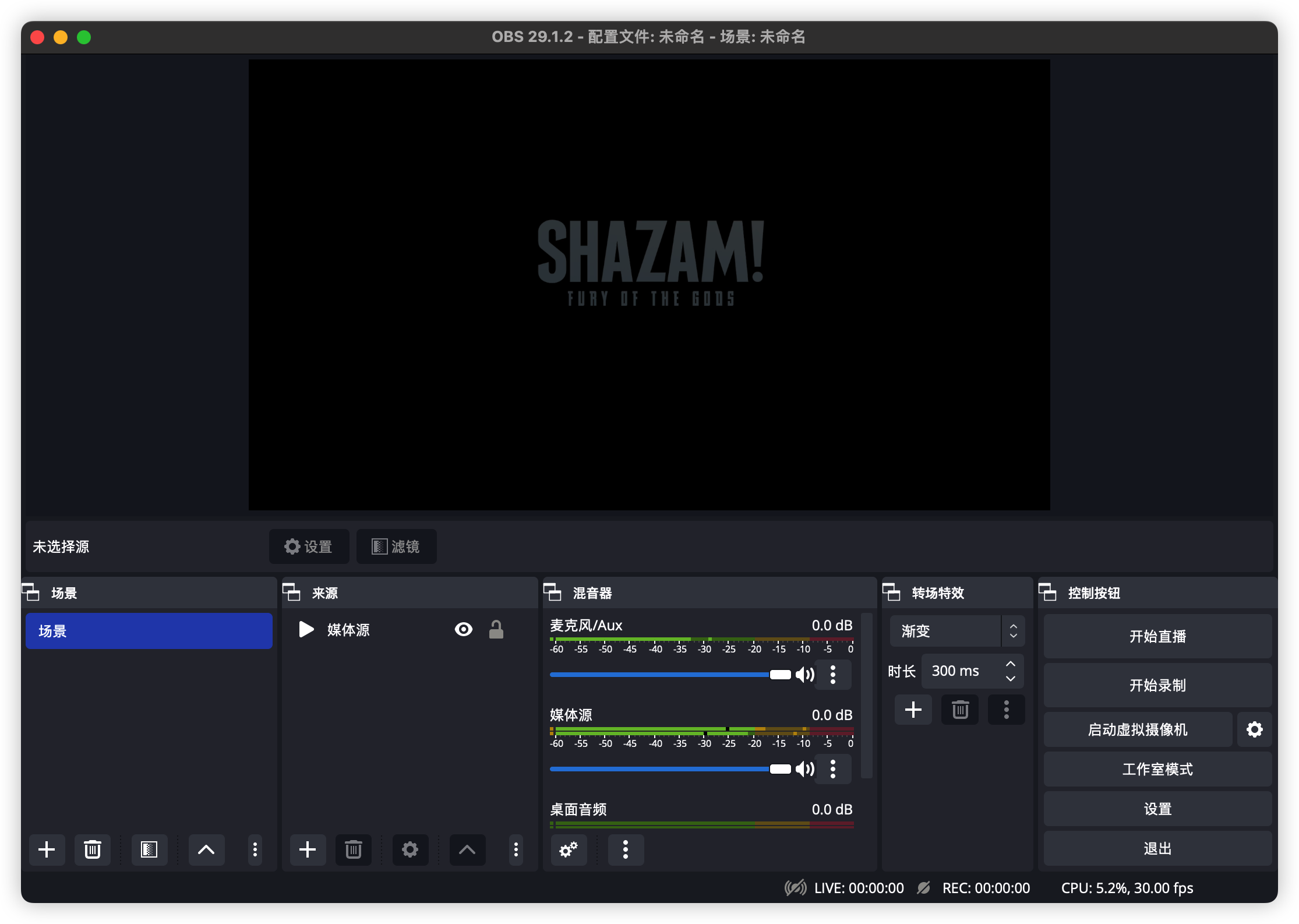Adjust 麦克风/Aux volume slider

[x=670, y=675]
